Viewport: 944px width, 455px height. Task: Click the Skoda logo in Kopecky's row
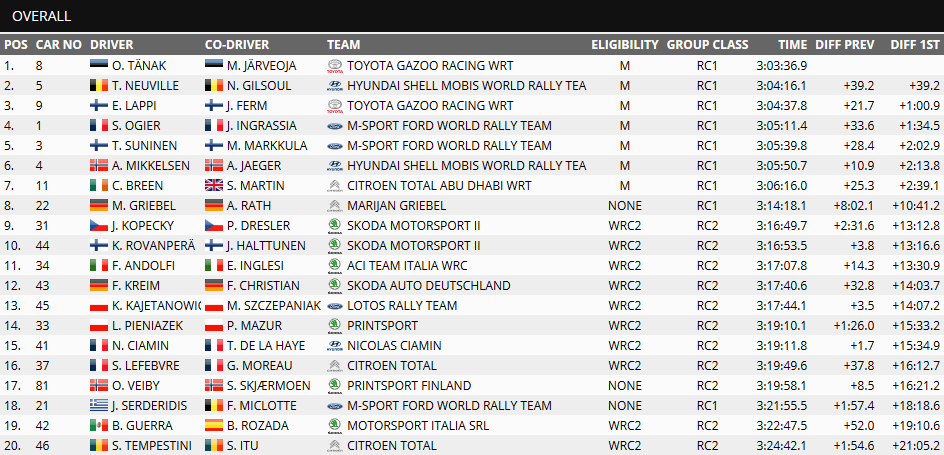[x=335, y=226]
